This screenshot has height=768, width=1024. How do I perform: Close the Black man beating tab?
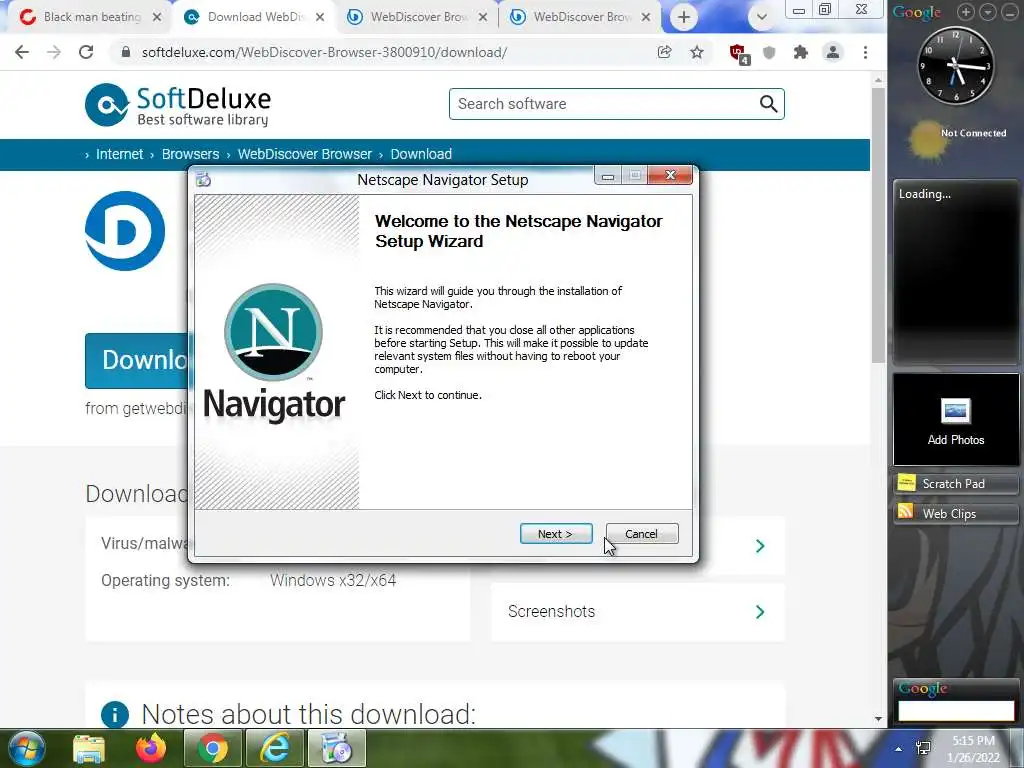157,17
